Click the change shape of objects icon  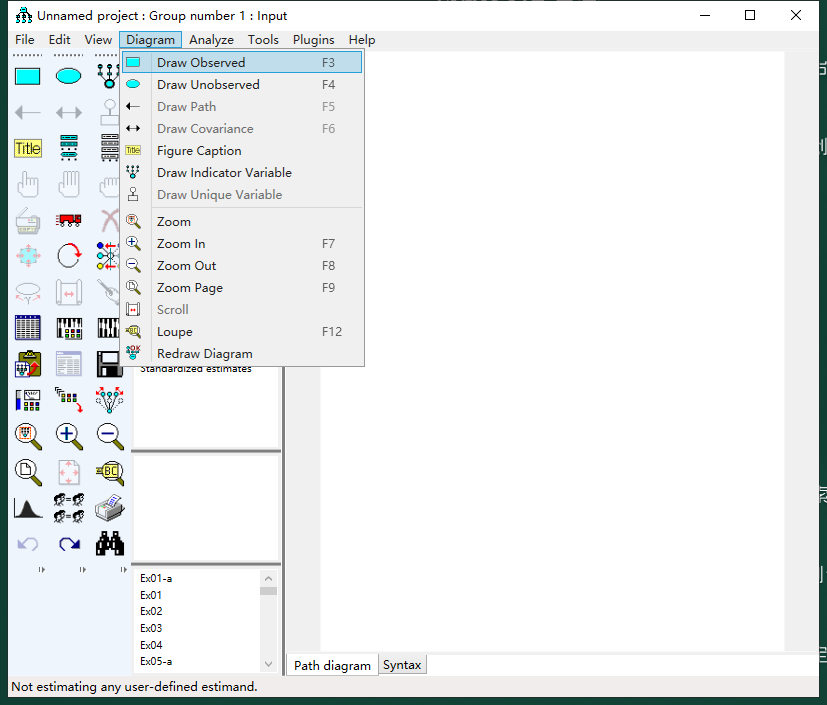point(27,256)
